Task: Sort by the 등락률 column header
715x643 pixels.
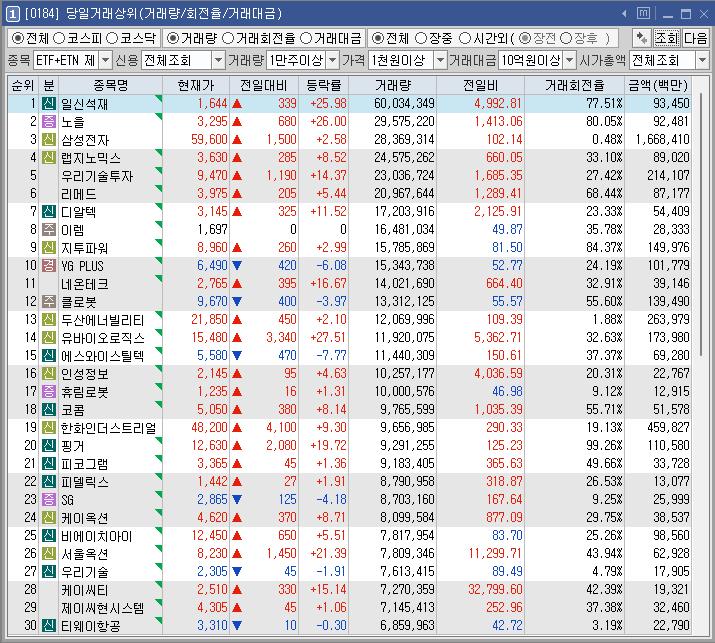Action: pyautogui.click(x=323, y=85)
